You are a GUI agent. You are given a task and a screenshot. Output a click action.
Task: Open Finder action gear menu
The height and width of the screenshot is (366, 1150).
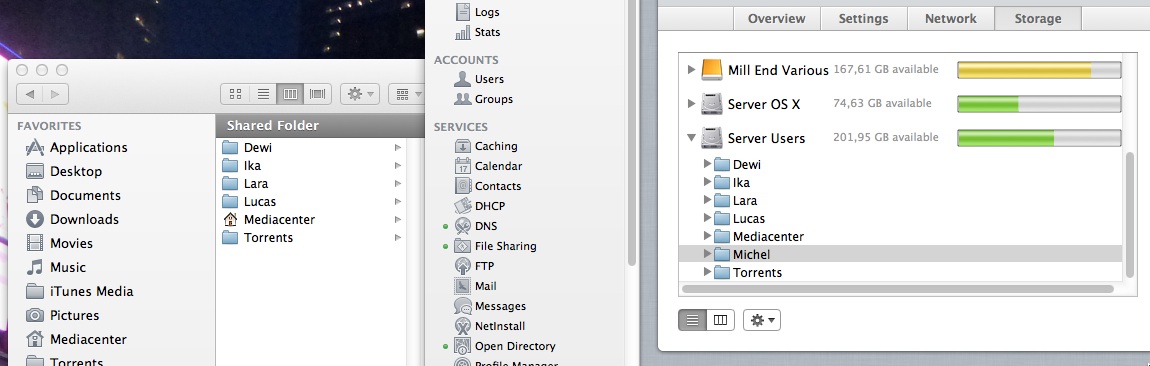[x=359, y=94]
